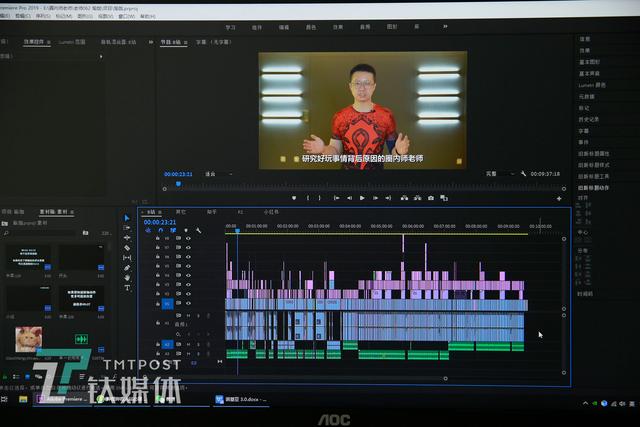
Task: Click the timeline playhead handle
Action: [238, 231]
